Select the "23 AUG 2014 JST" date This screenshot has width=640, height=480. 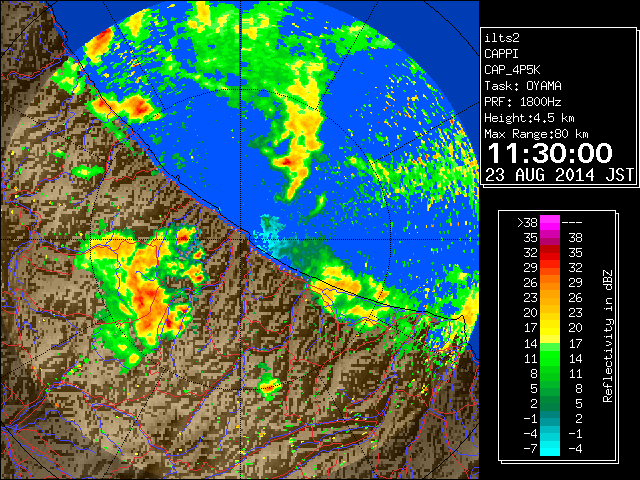pyautogui.click(x=559, y=175)
